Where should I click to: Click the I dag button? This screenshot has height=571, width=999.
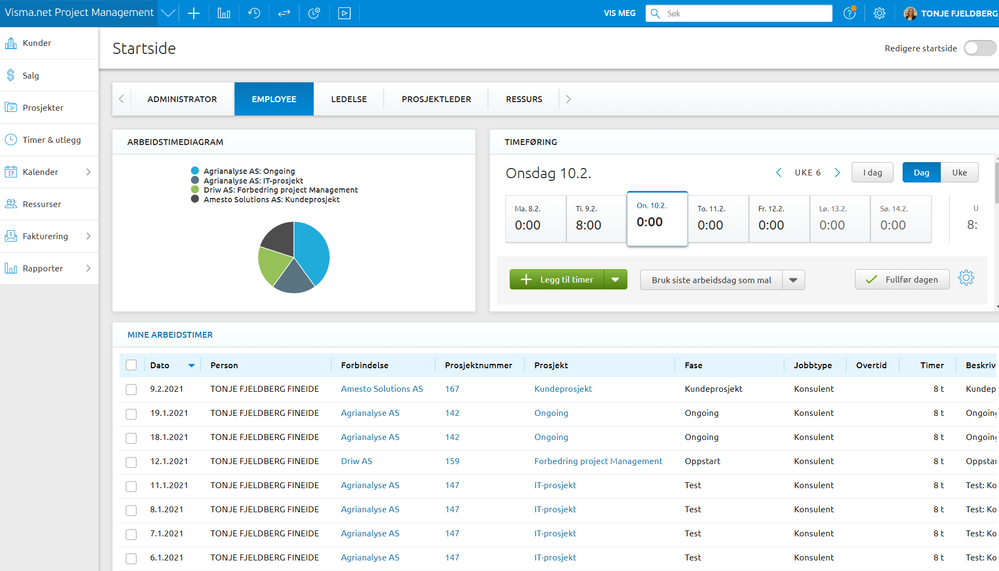point(872,172)
